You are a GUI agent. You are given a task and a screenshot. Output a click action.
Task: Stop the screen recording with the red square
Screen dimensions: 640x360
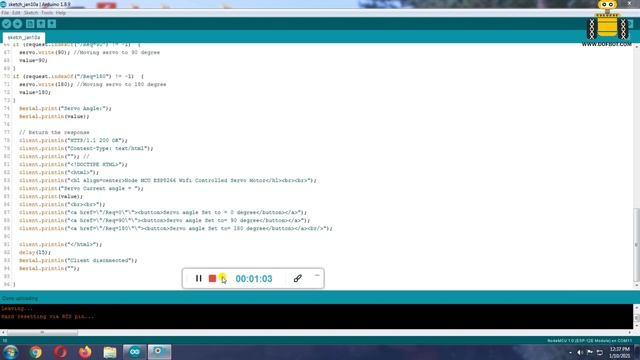(x=212, y=278)
